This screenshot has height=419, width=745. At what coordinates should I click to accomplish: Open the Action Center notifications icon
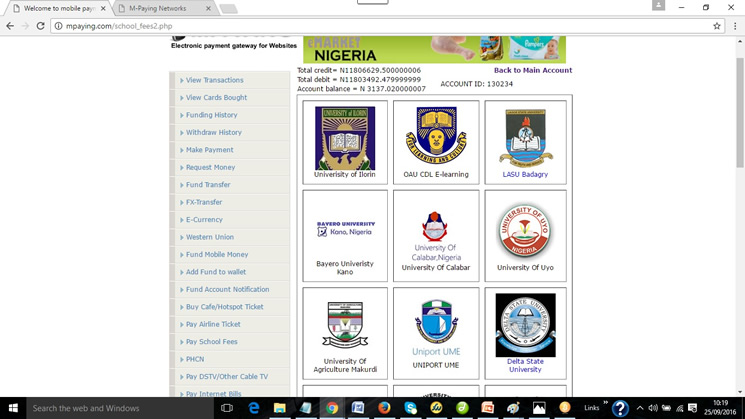tap(693, 408)
